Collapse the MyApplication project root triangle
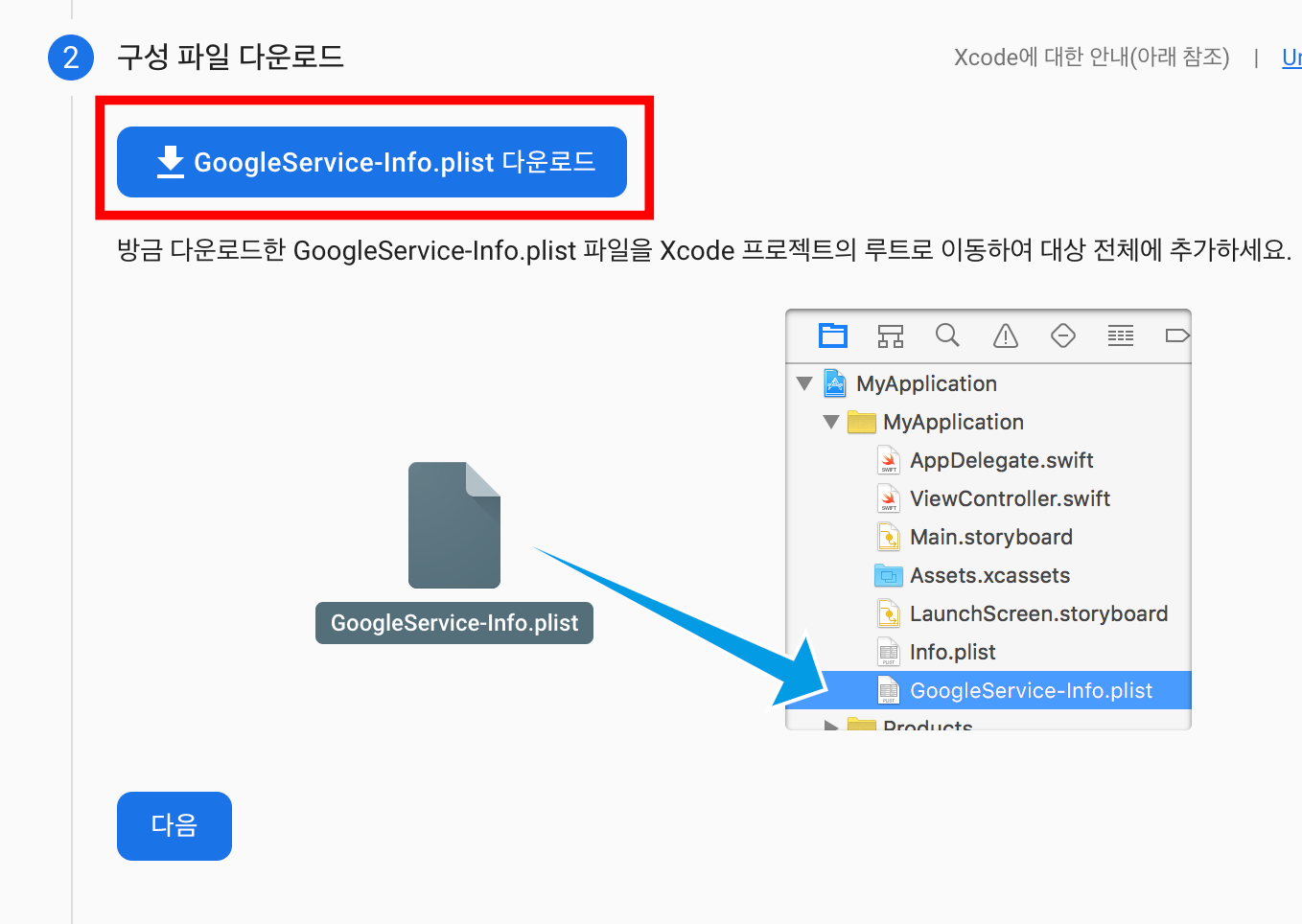Viewport: 1302px width, 924px height. click(x=804, y=383)
